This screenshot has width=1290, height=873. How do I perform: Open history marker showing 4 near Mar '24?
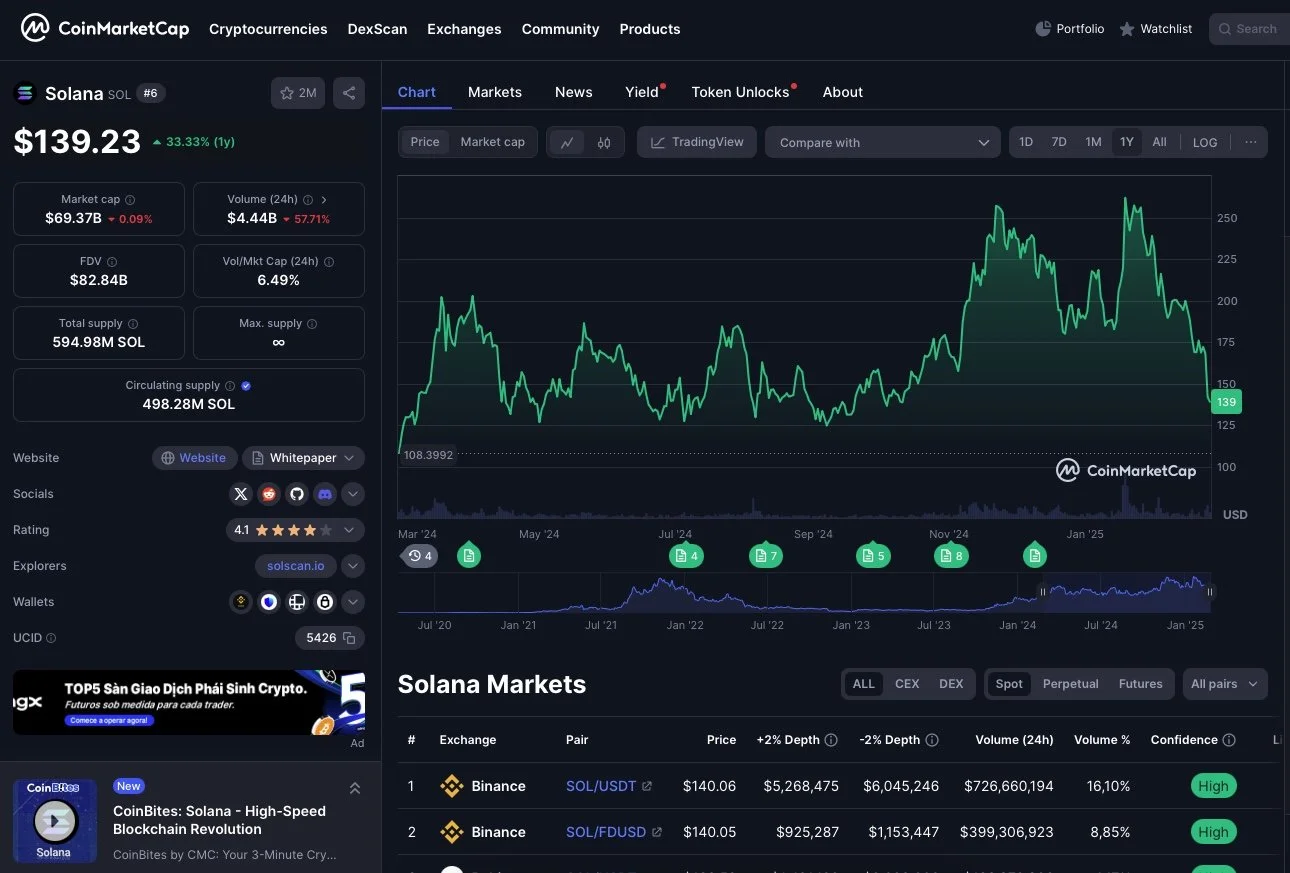[420, 556]
